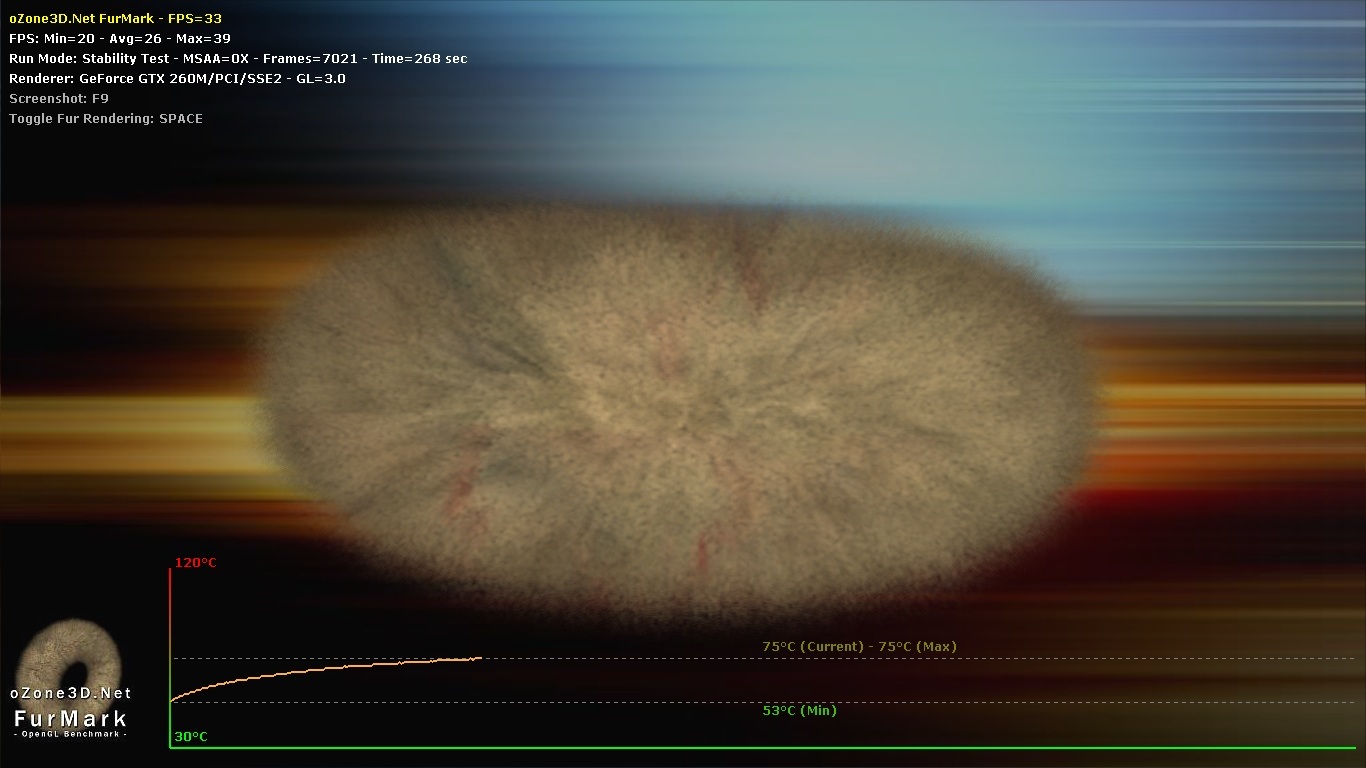Click the 'Toggle Fur Rendering: SPACE' hint
The height and width of the screenshot is (768, 1366).
click(106, 118)
